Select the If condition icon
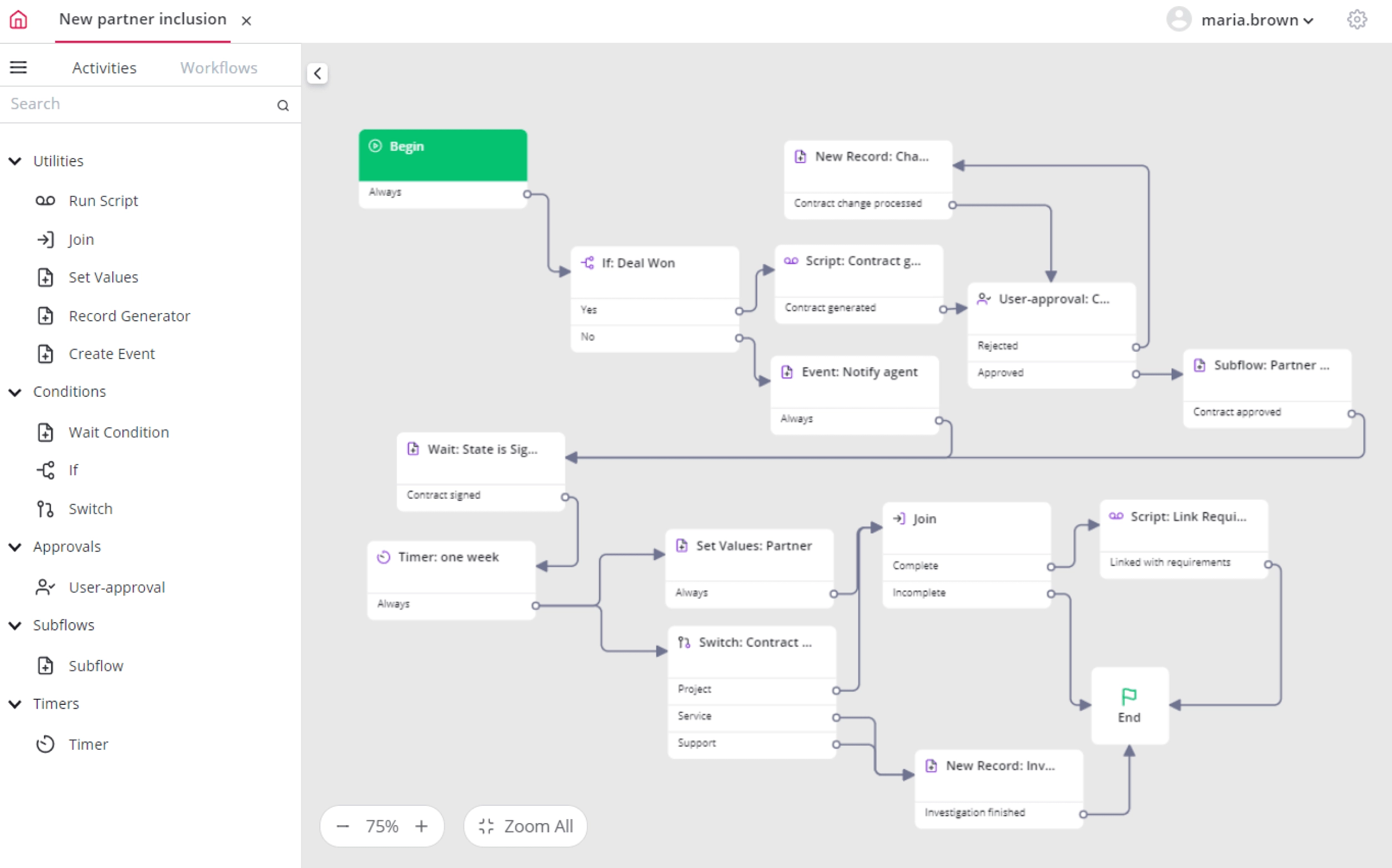This screenshot has width=1392, height=868. [46, 470]
